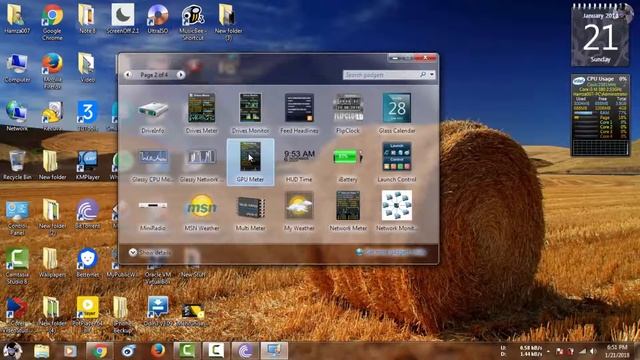Open Wallpapers folder on desktop
Screen dimensions: 640x360
click(x=52, y=262)
